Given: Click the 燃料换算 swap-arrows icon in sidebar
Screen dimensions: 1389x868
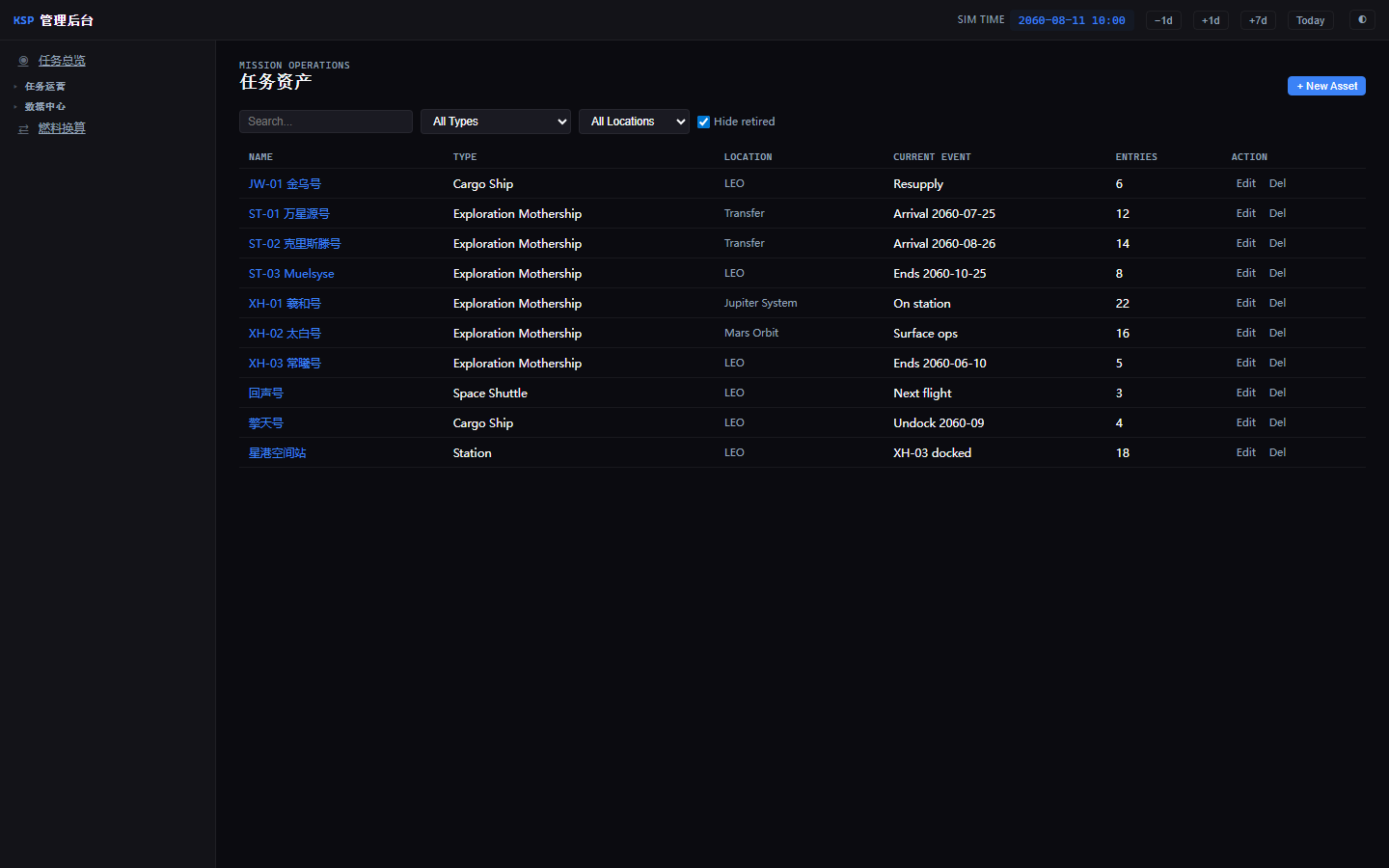Looking at the screenshot, I should [23, 128].
